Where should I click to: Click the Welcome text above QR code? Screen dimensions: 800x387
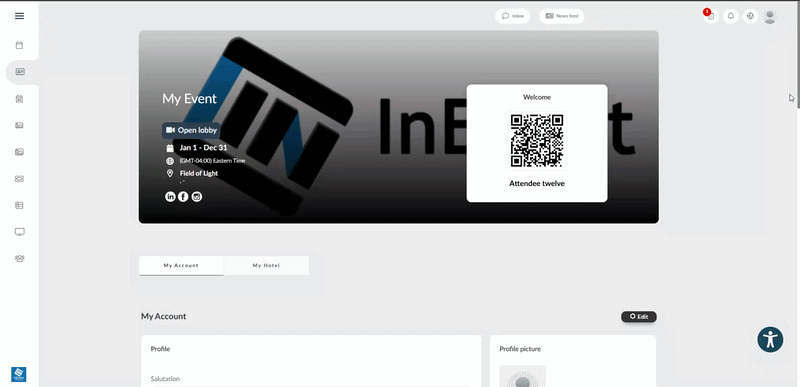tap(537, 97)
